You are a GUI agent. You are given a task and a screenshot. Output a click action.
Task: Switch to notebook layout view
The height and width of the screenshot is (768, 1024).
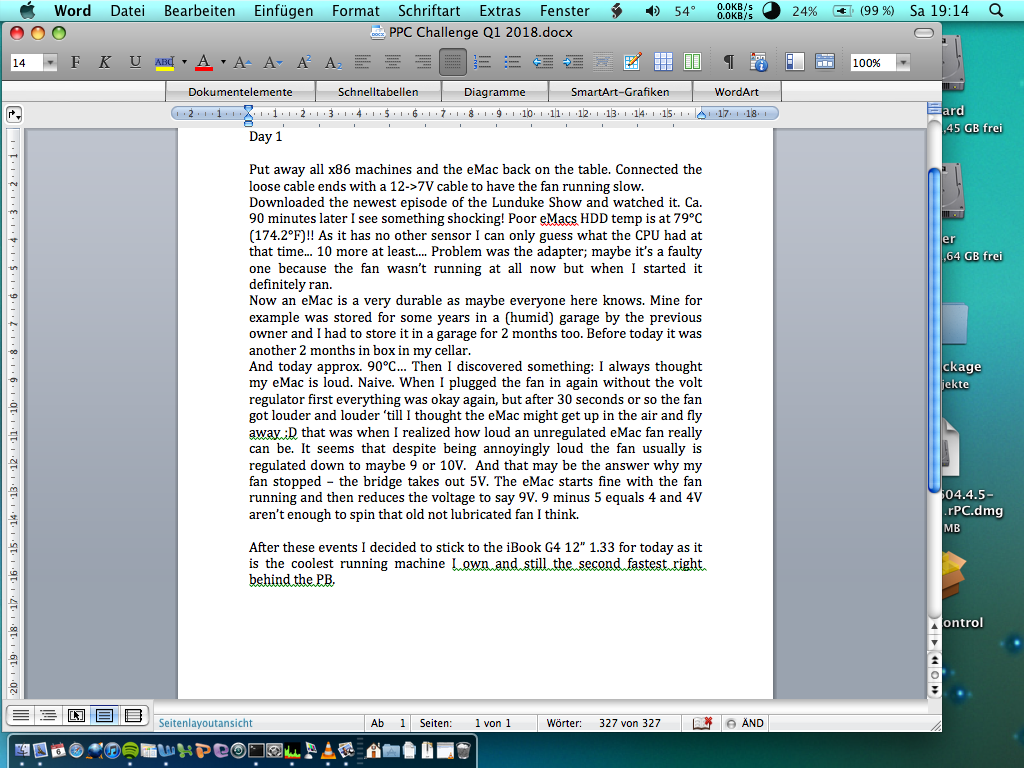click(x=133, y=715)
